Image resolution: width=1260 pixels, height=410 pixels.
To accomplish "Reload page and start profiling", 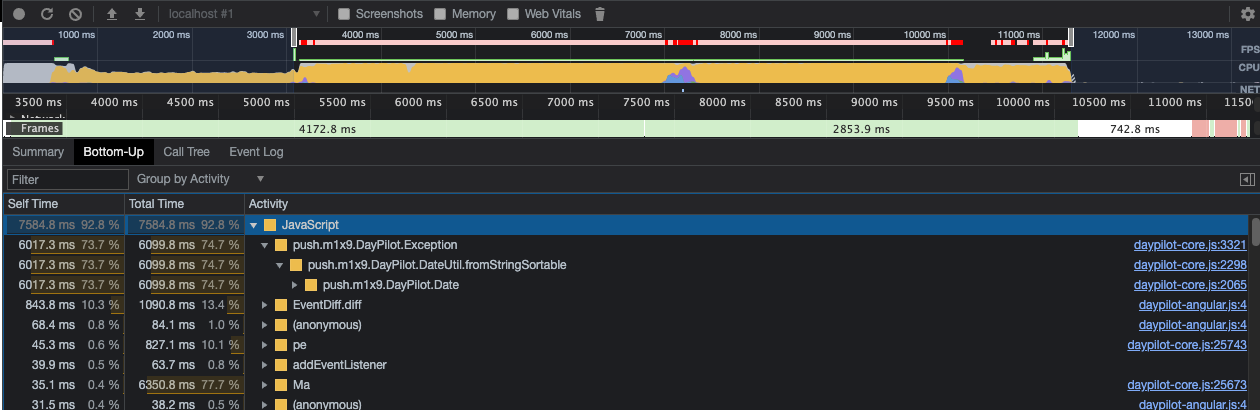I will (47, 14).
